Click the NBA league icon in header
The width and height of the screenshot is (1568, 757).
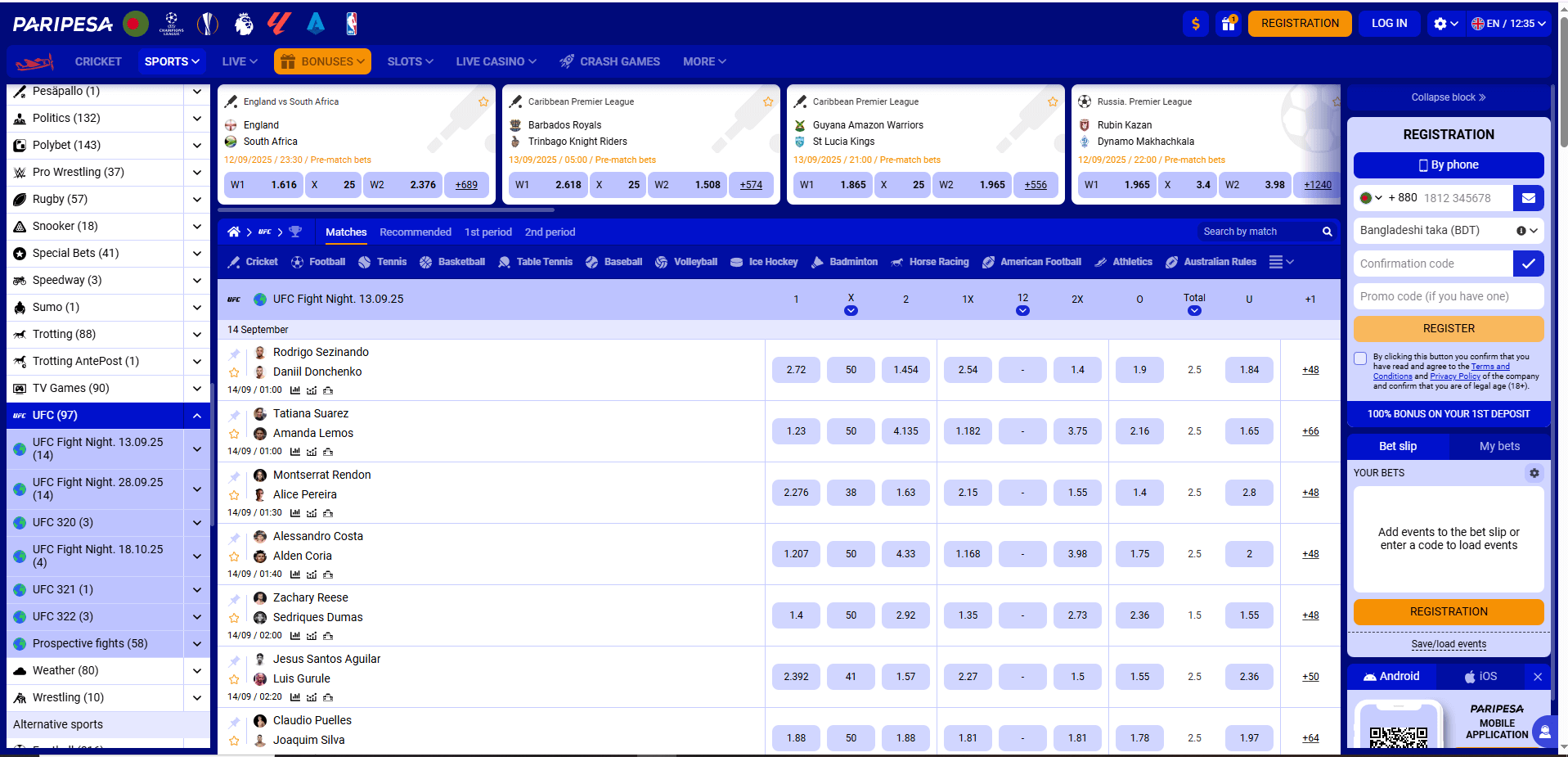(352, 24)
